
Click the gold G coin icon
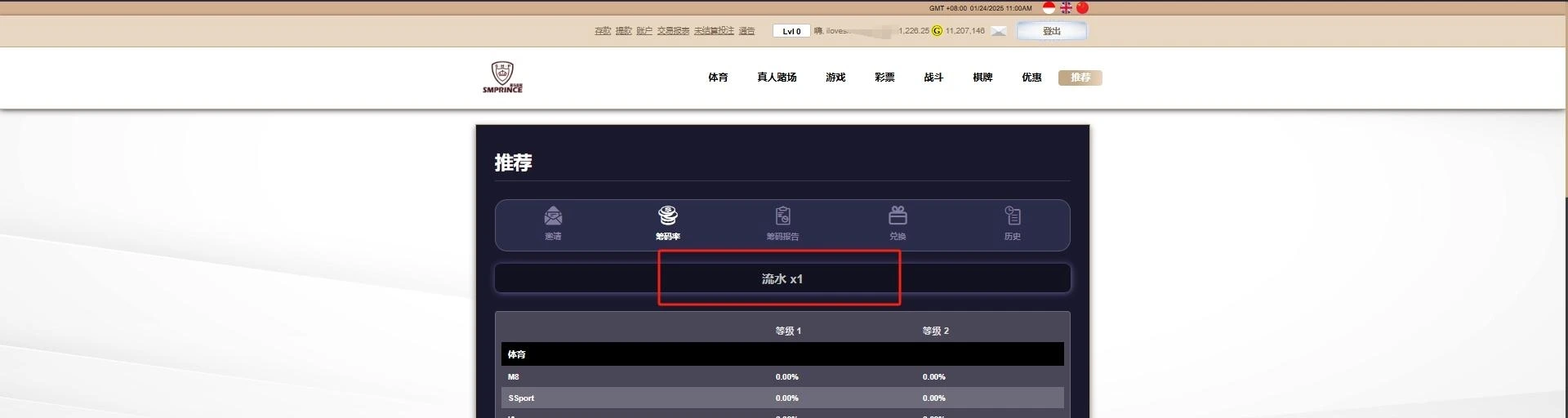point(937,31)
